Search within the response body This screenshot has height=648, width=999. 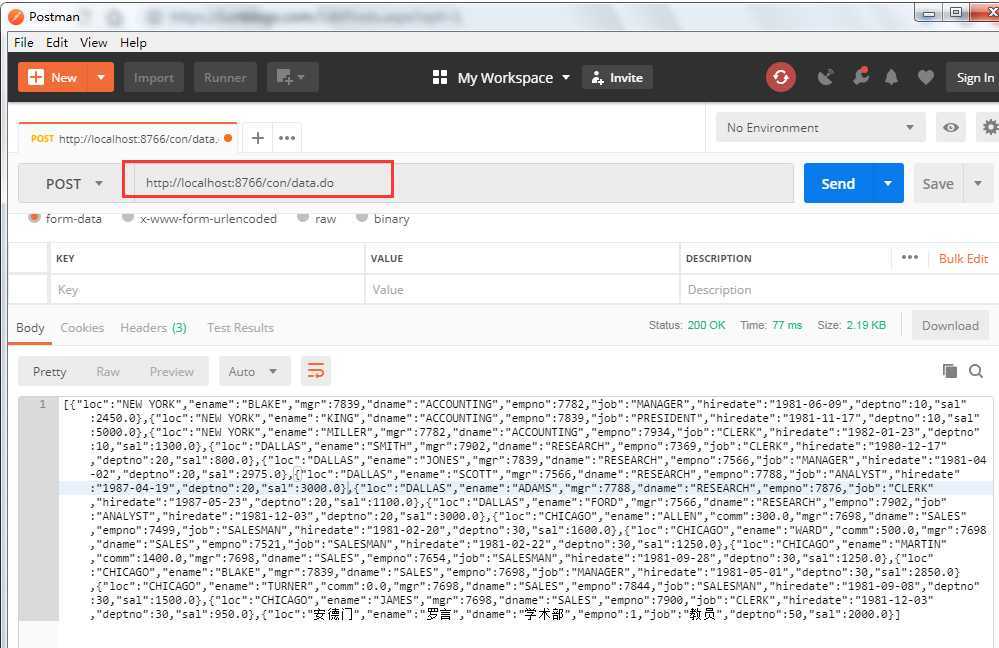tap(975, 371)
